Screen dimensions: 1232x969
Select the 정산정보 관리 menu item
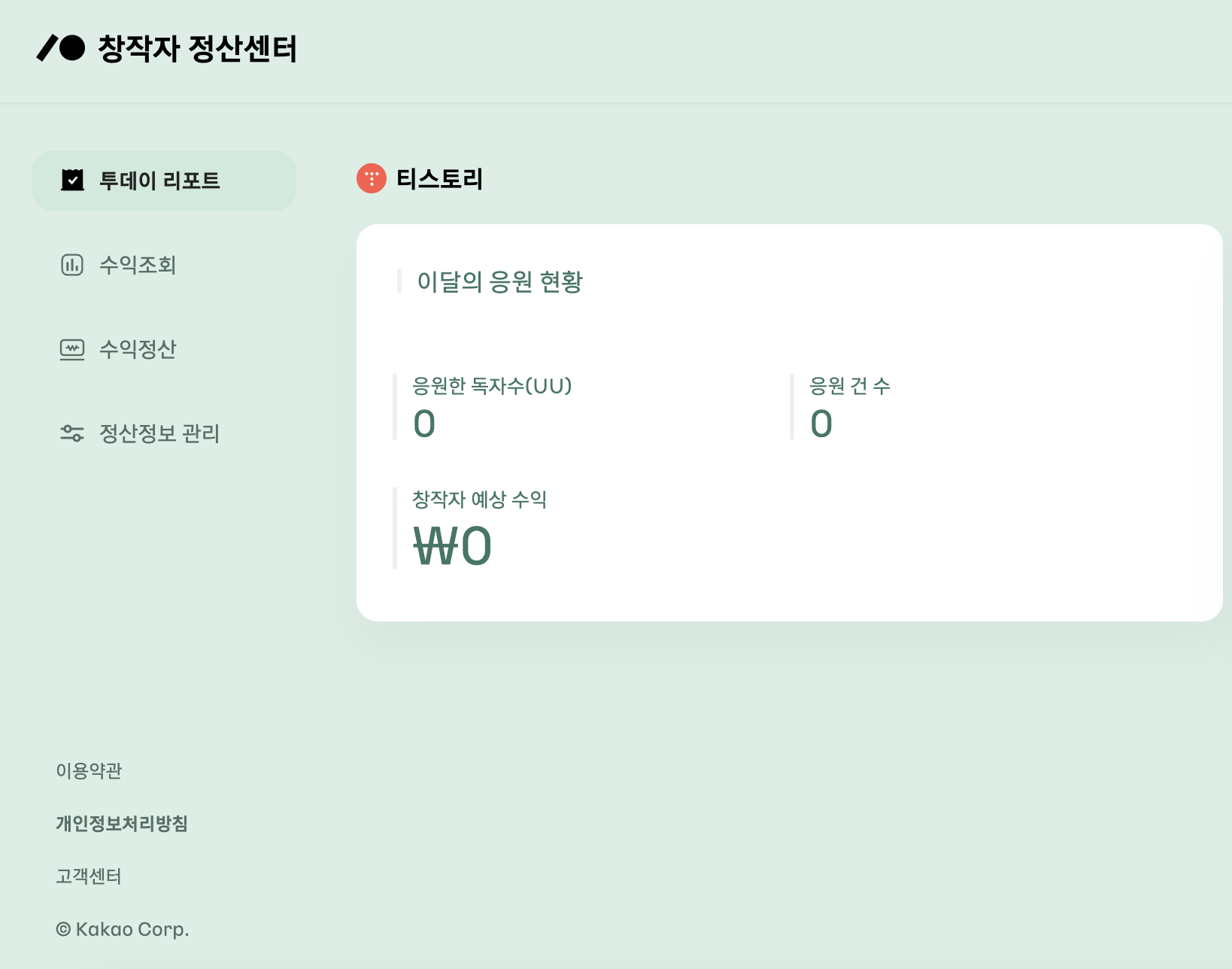tap(159, 433)
